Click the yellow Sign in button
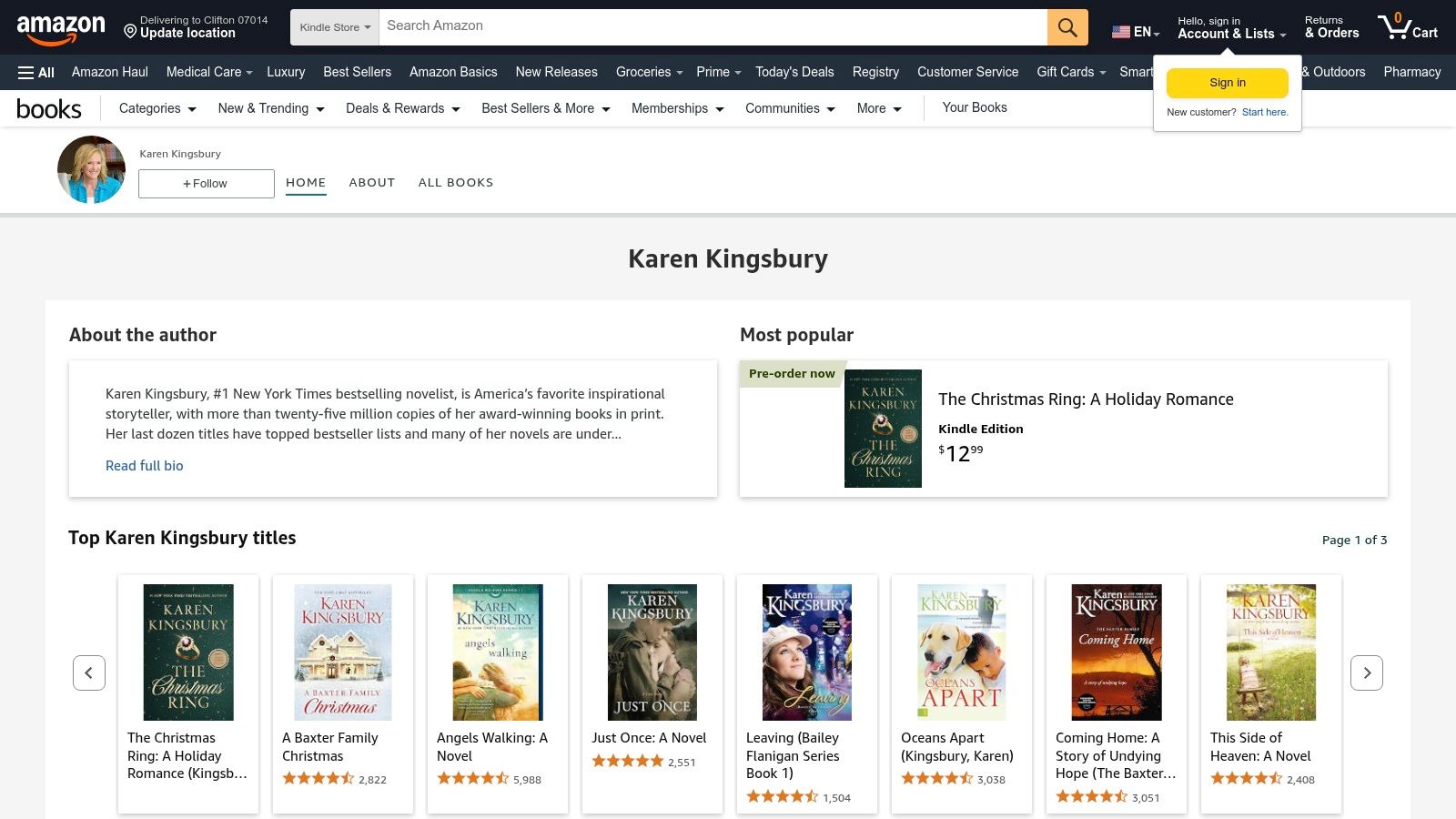 [x=1228, y=83]
